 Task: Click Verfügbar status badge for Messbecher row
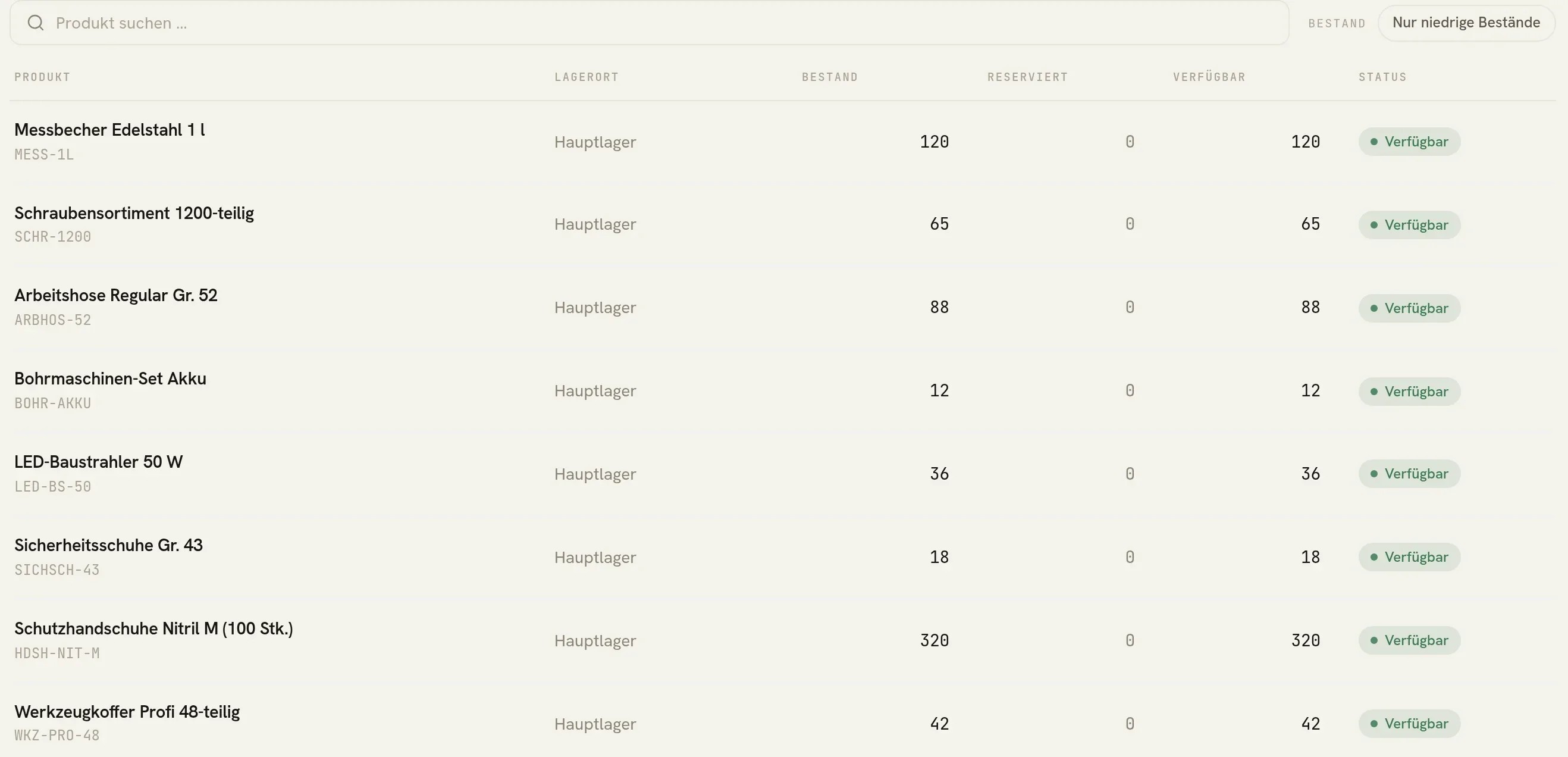1409,142
